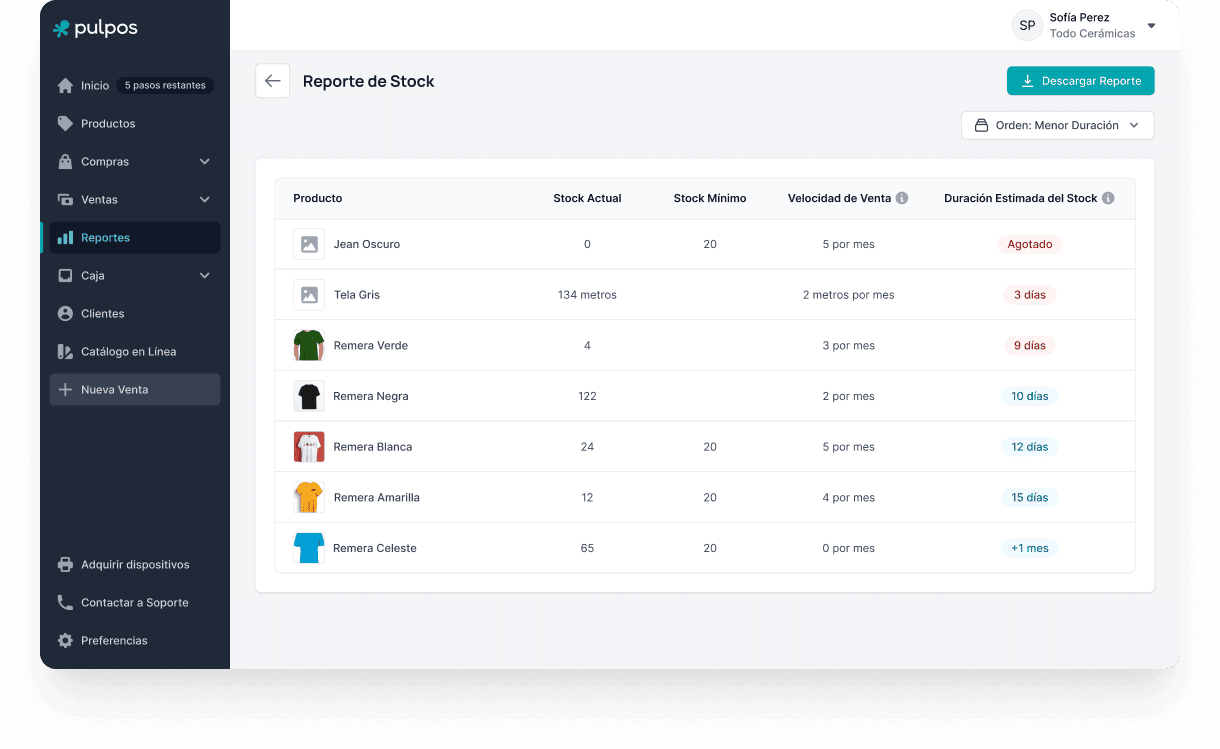Click the Remera Verde product thumbnail
This screenshot has width=1220, height=749.
coord(309,346)
